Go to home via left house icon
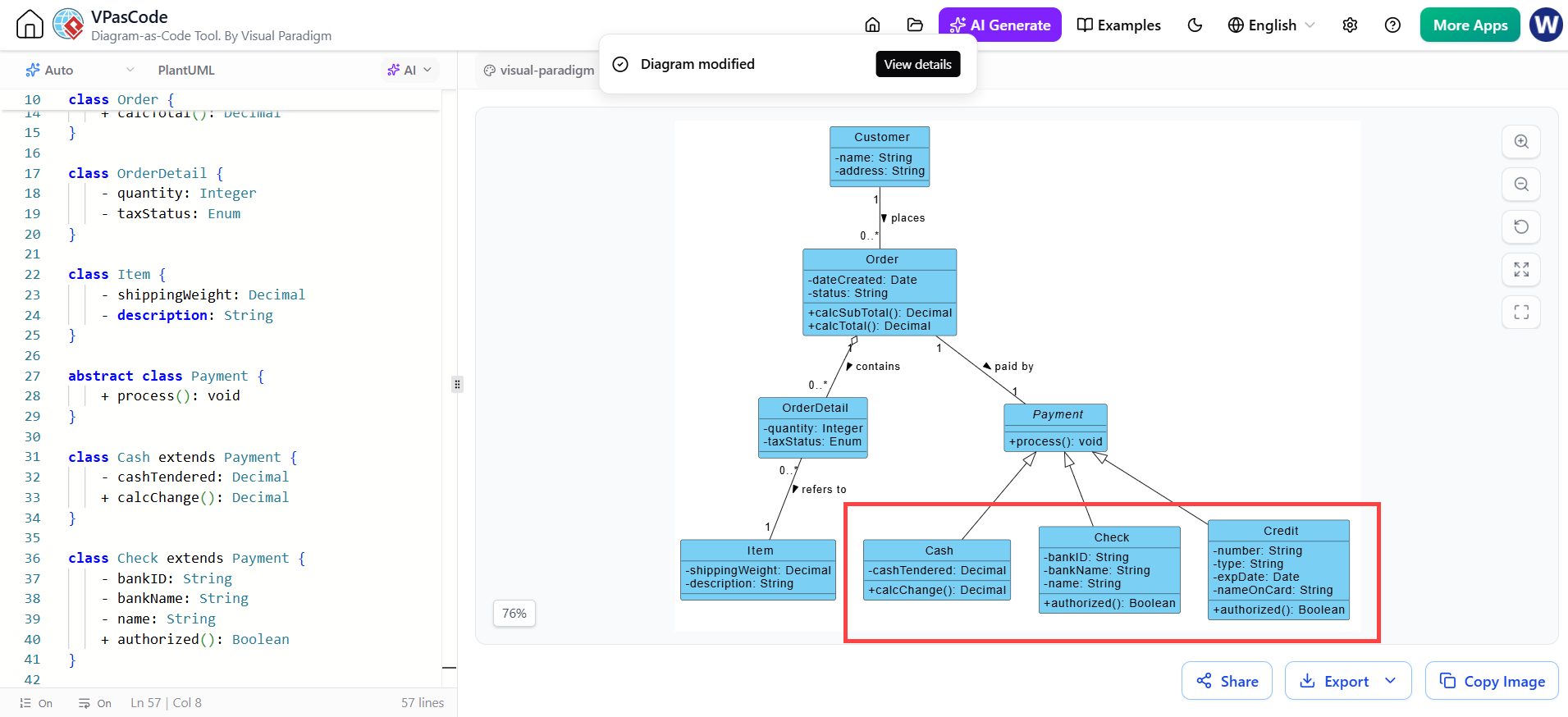This screenshot has width=1568, height=717. (x=30, y=25)
